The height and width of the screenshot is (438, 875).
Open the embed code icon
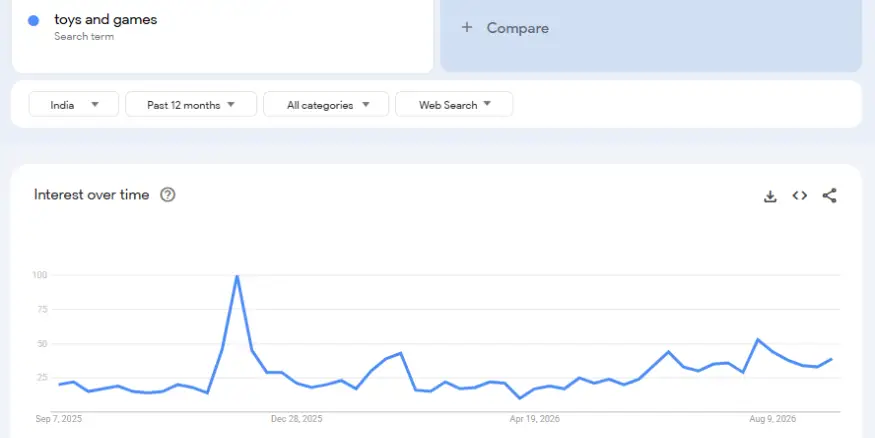pyautogui.click(x=800, y=195)
